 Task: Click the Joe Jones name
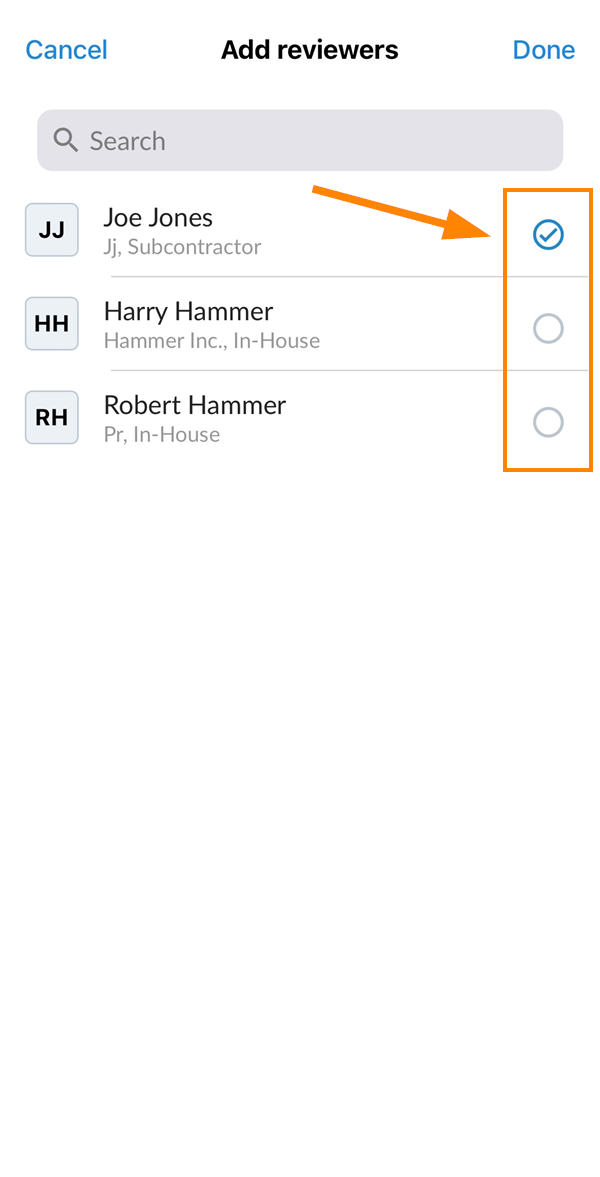pos(158,217)
